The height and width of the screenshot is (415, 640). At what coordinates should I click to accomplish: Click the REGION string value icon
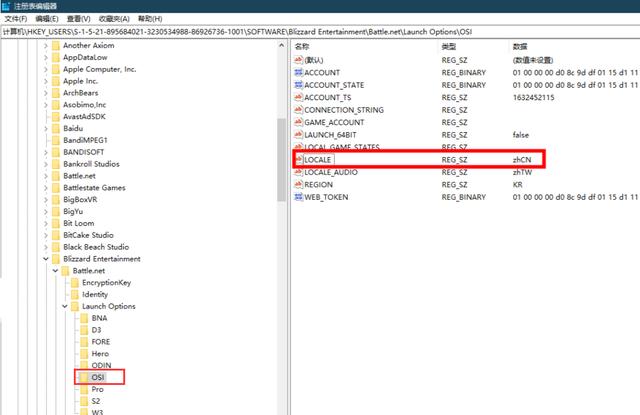(298, 184)
